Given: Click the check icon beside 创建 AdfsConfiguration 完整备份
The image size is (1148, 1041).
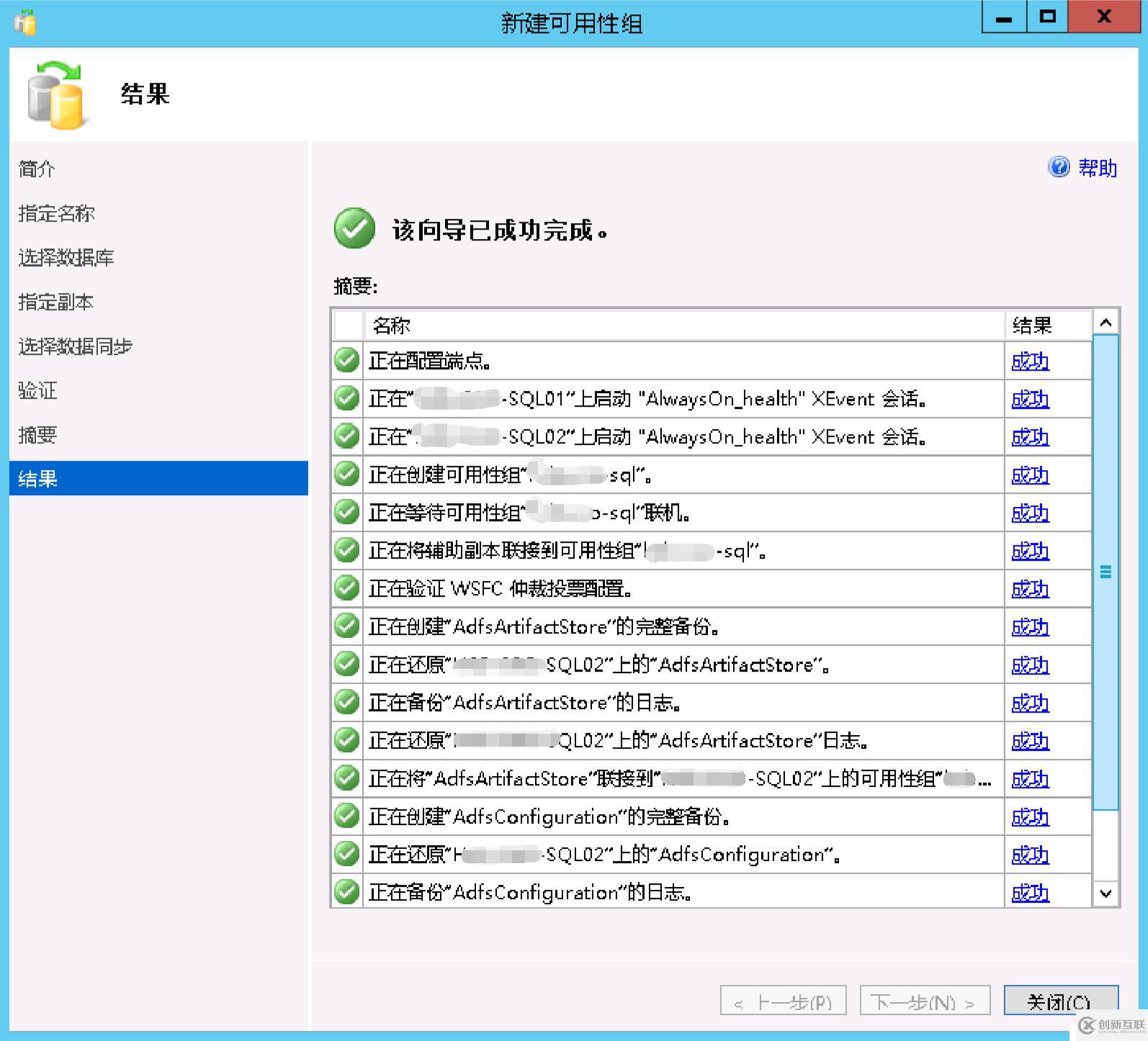Looking at the screenshot, I should 347,816.
